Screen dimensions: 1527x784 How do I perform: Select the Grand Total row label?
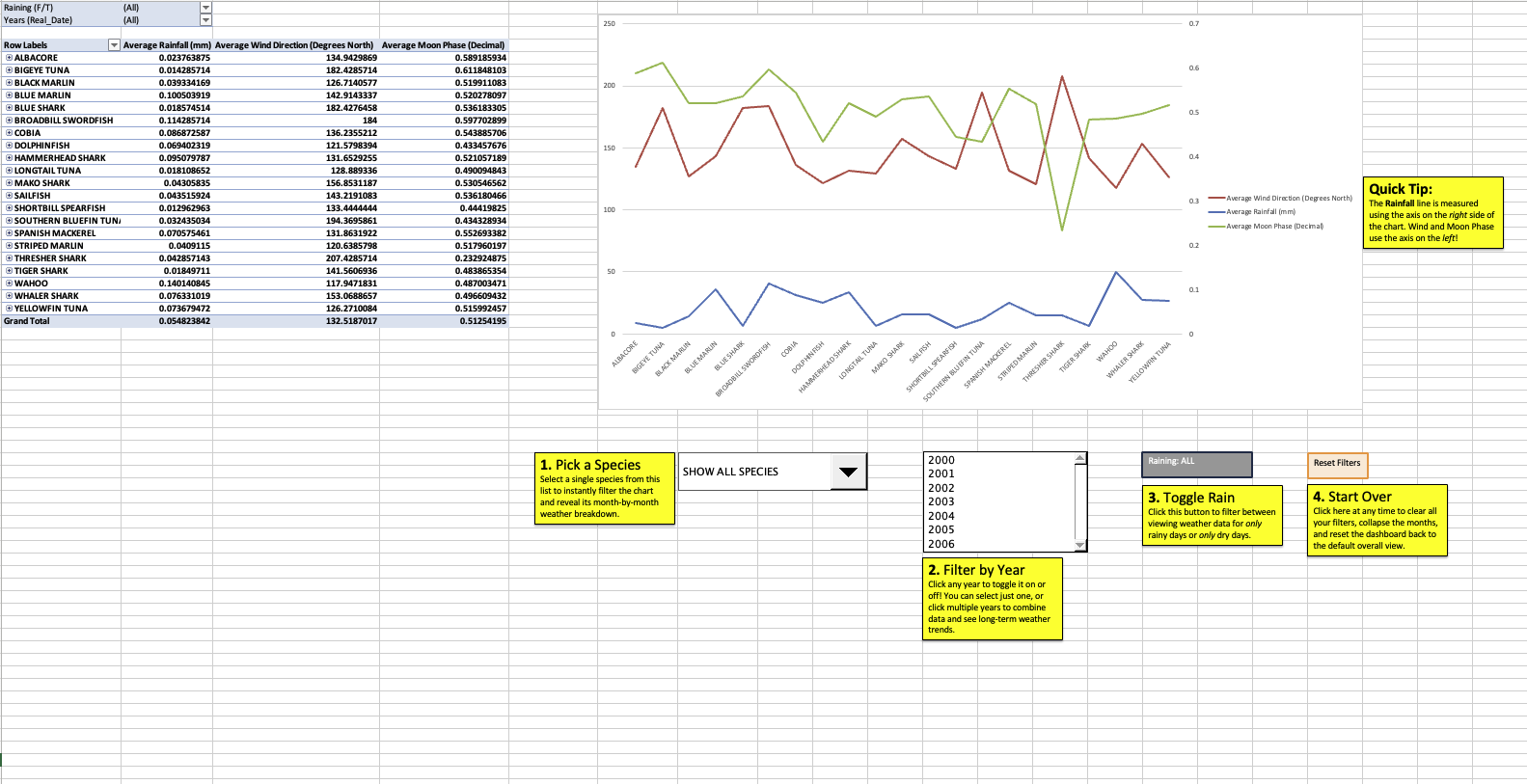coord(61,321)
